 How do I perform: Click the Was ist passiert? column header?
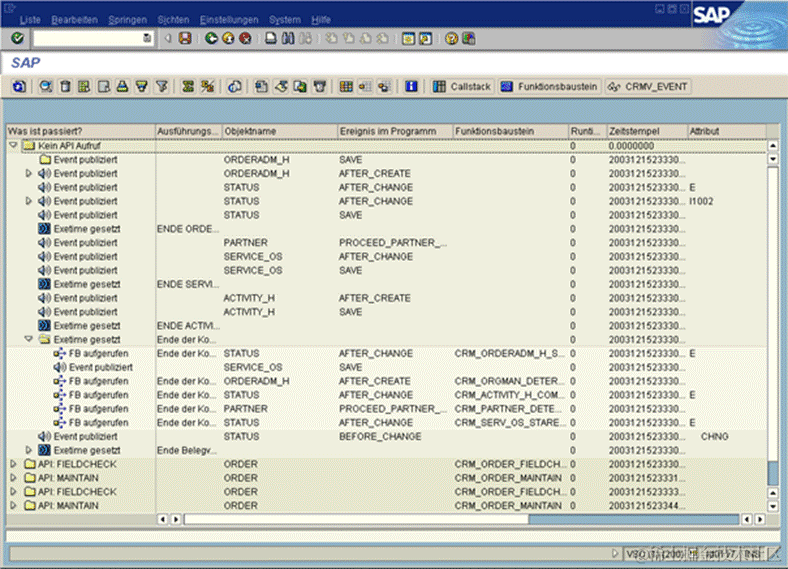(x=80, y=131)
